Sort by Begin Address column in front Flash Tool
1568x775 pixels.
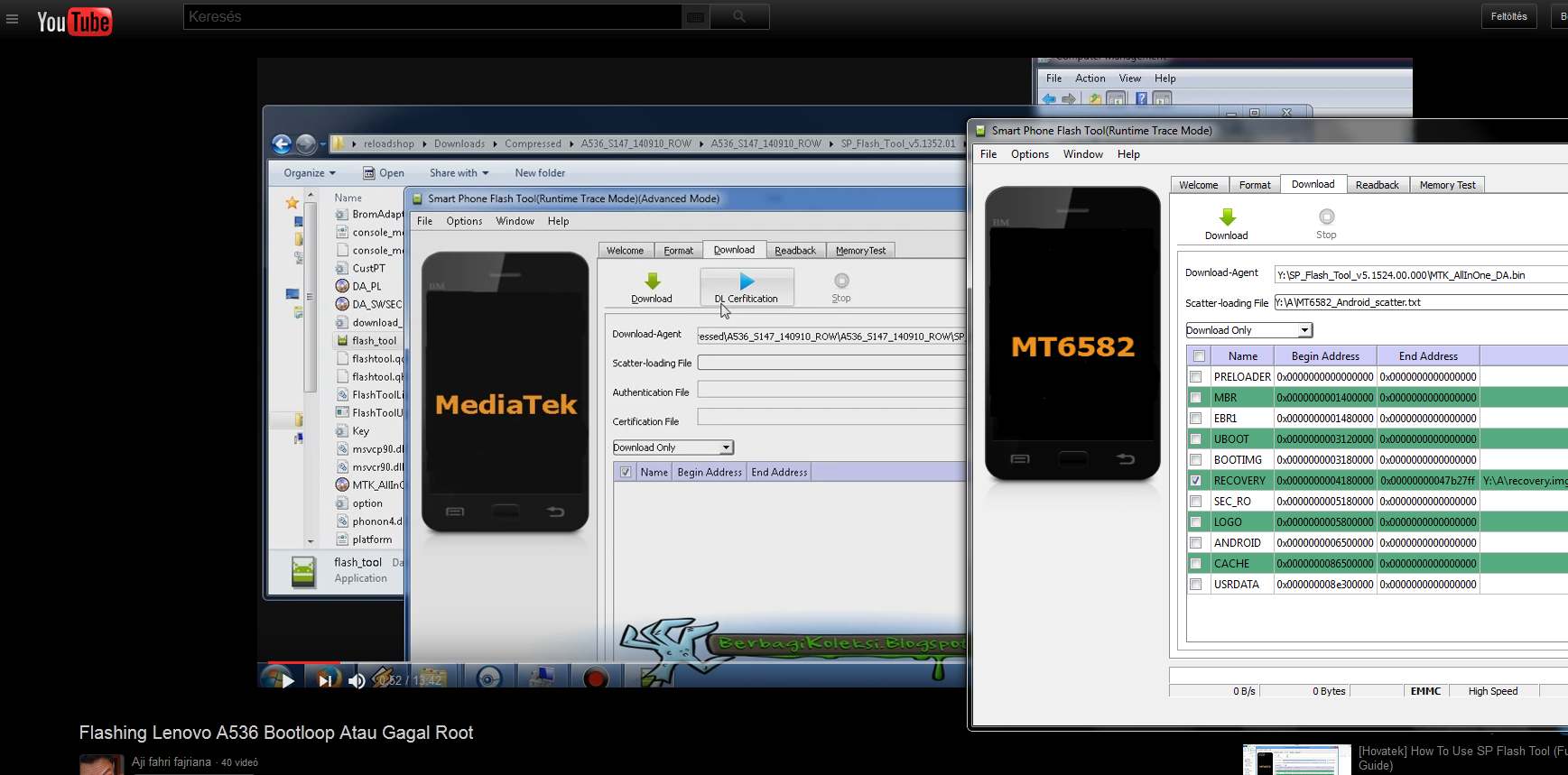(1325, 355)
